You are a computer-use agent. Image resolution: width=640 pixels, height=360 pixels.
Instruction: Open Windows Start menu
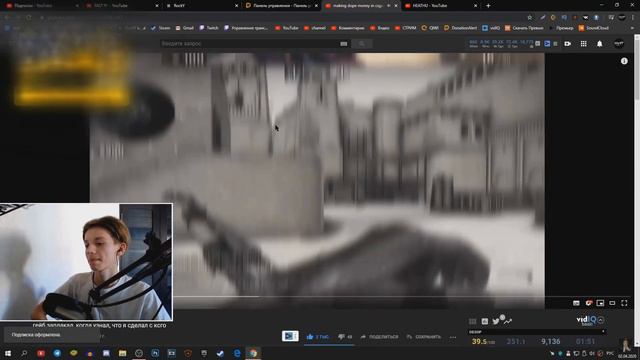8,353
